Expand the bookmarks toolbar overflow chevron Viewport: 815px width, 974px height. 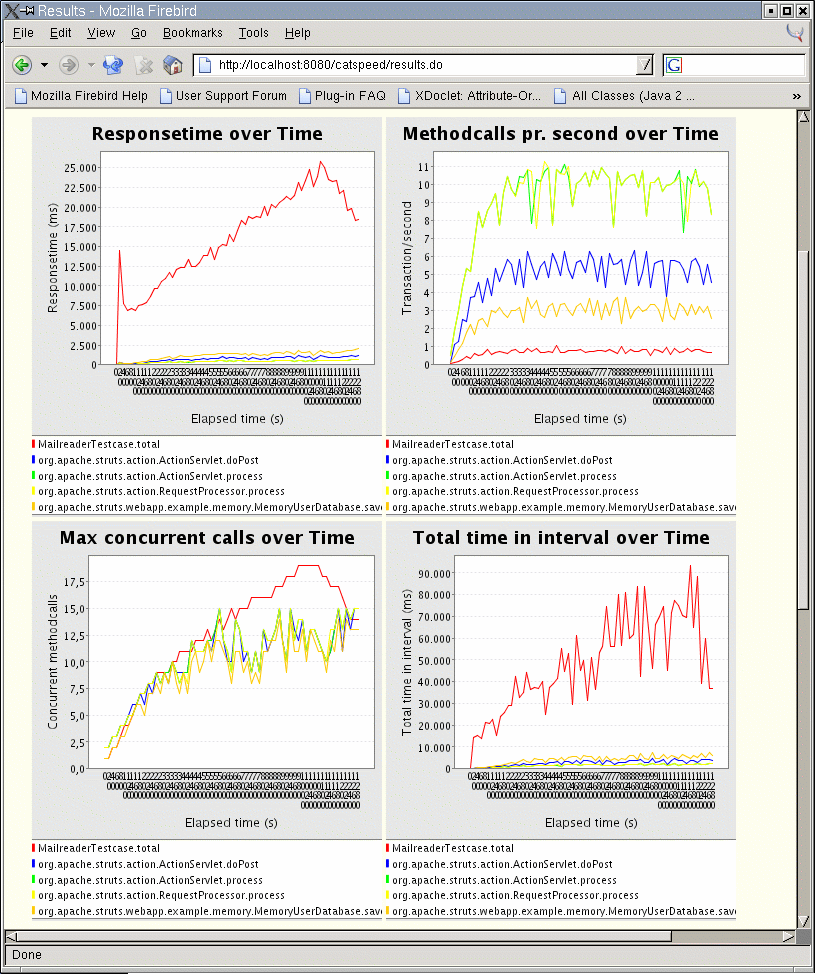coord(796,96)
